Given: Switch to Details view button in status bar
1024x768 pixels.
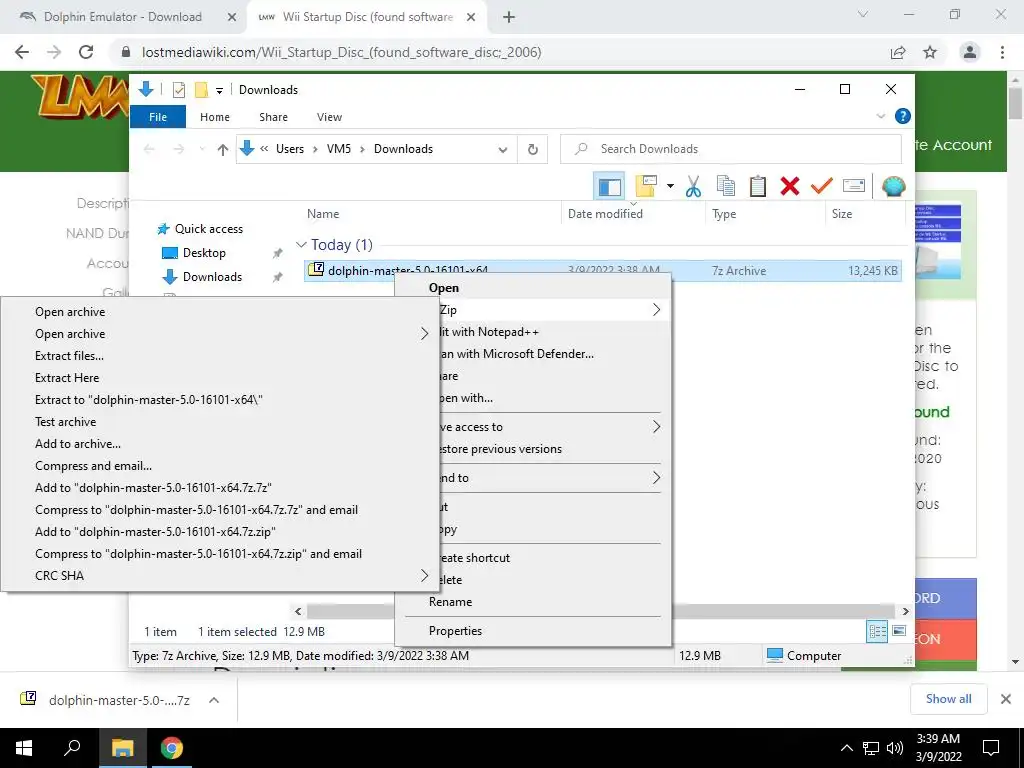Looking at the screenshot, I should [x=877, y=632].
